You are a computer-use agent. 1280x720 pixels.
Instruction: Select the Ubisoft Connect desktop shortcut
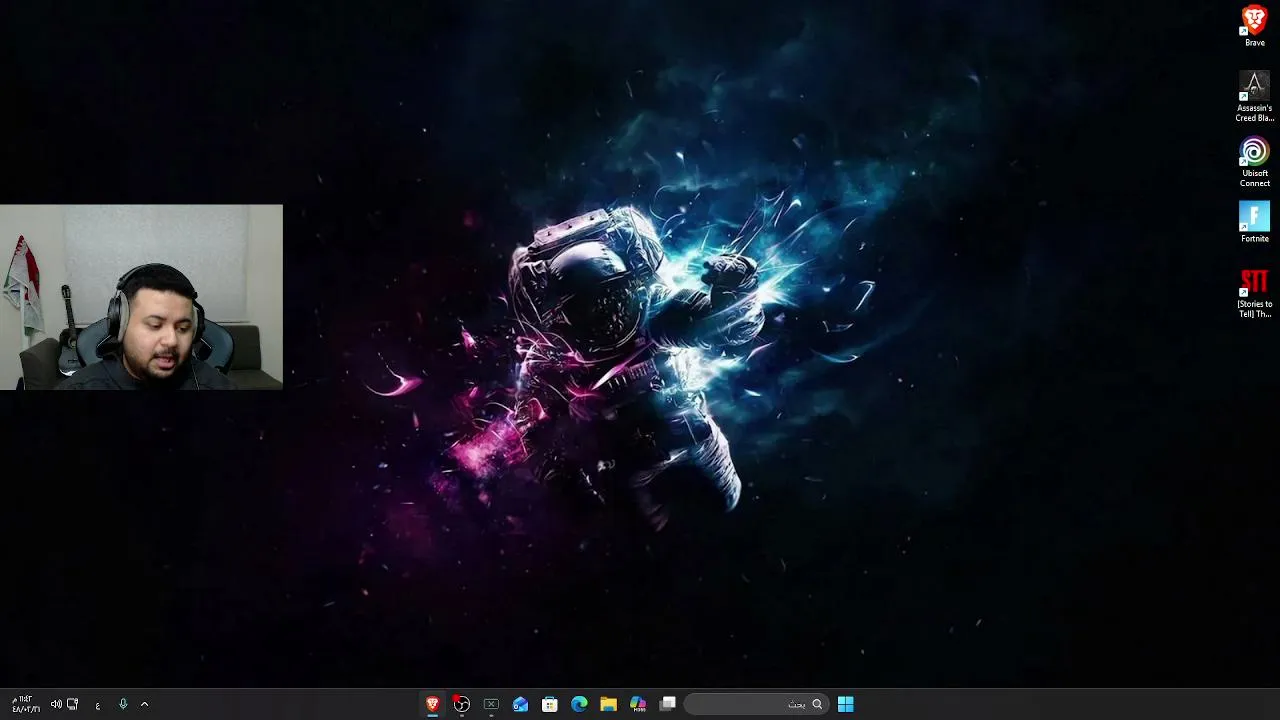pos(1254,162)
